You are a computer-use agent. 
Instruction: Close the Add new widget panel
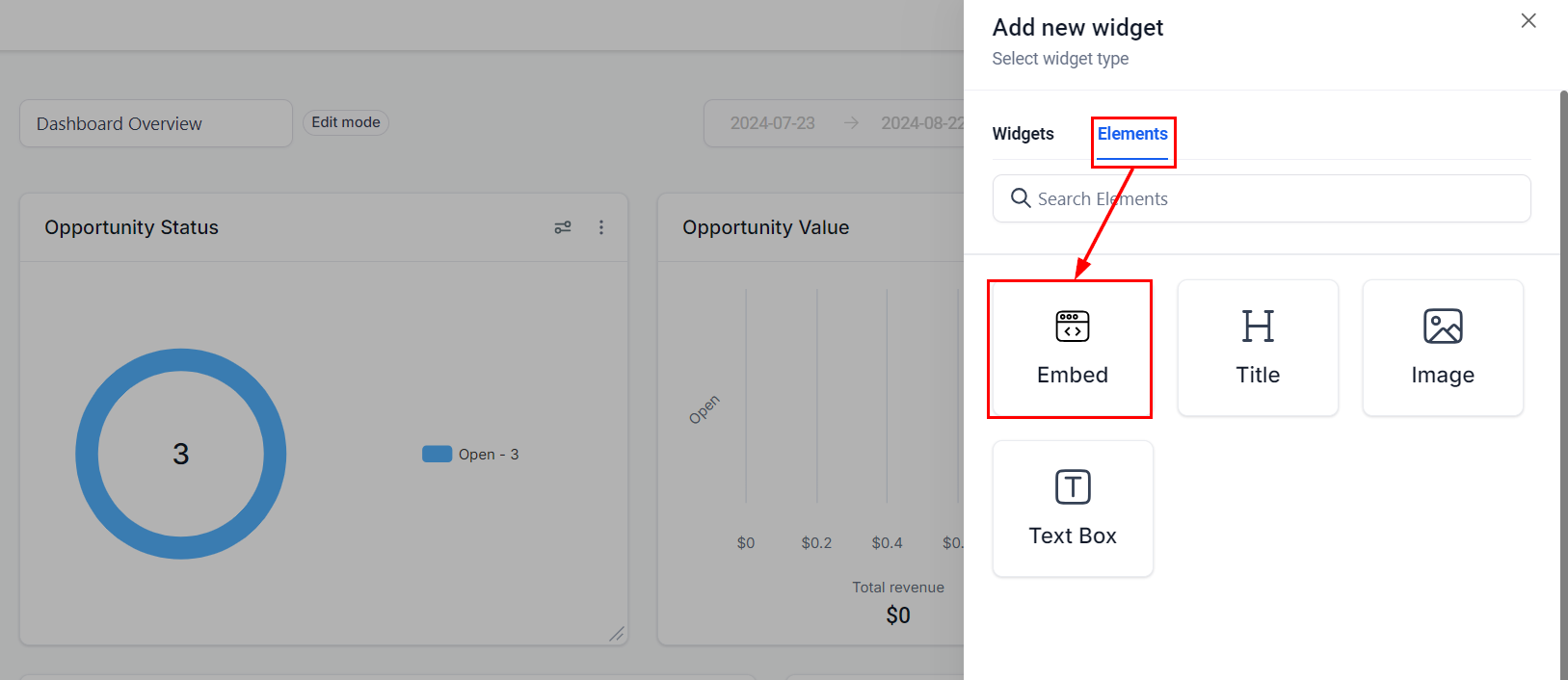pyautogui.click(x=1528, y=21)
